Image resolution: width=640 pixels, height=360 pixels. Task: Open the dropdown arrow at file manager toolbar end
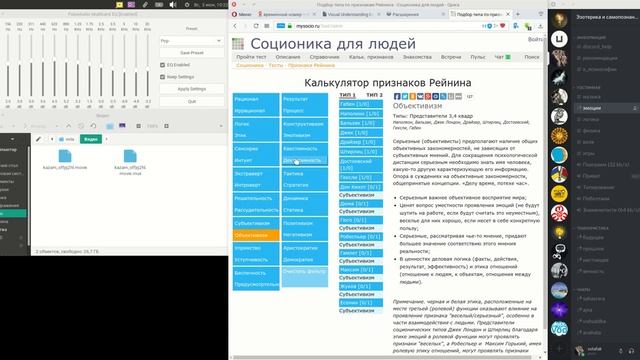pyautogui.click(x=221, y=126)
